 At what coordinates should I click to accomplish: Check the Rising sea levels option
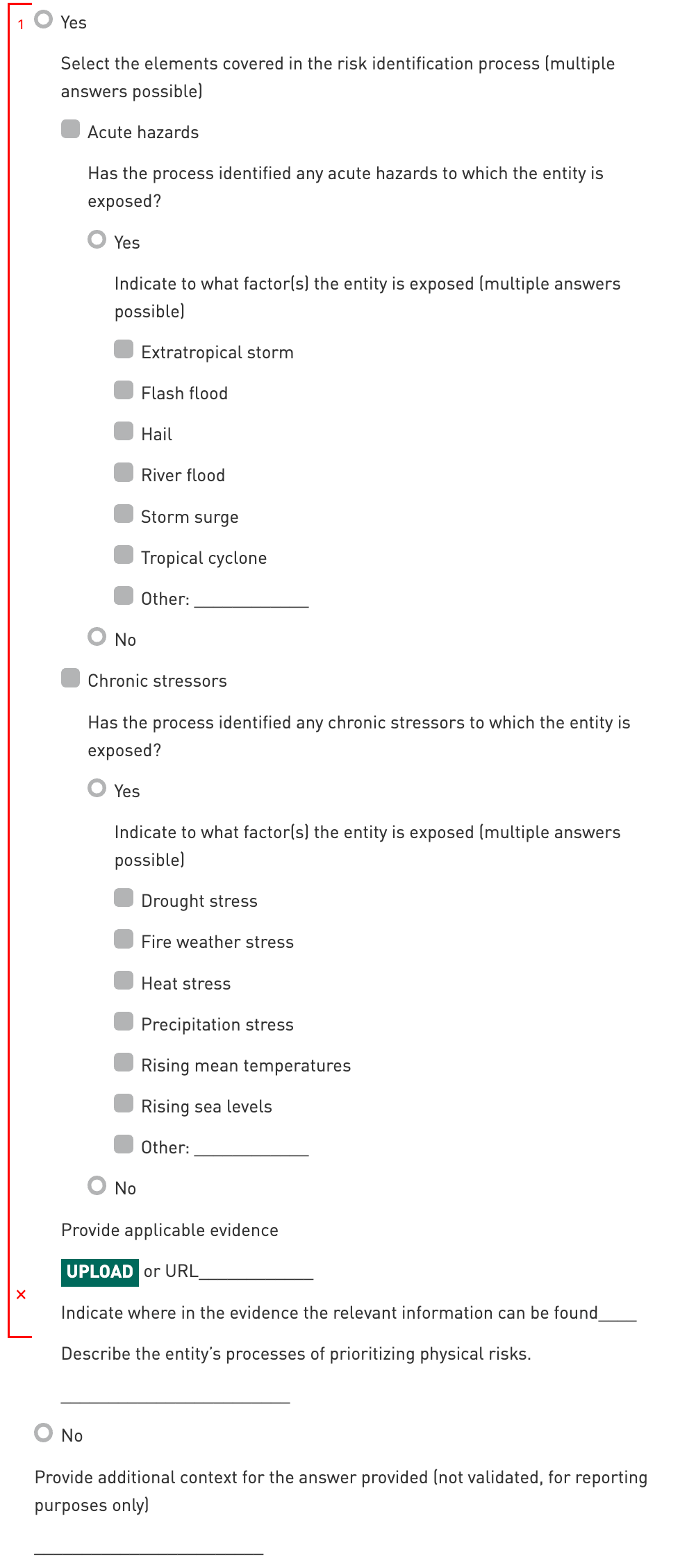pos(124,1103)
